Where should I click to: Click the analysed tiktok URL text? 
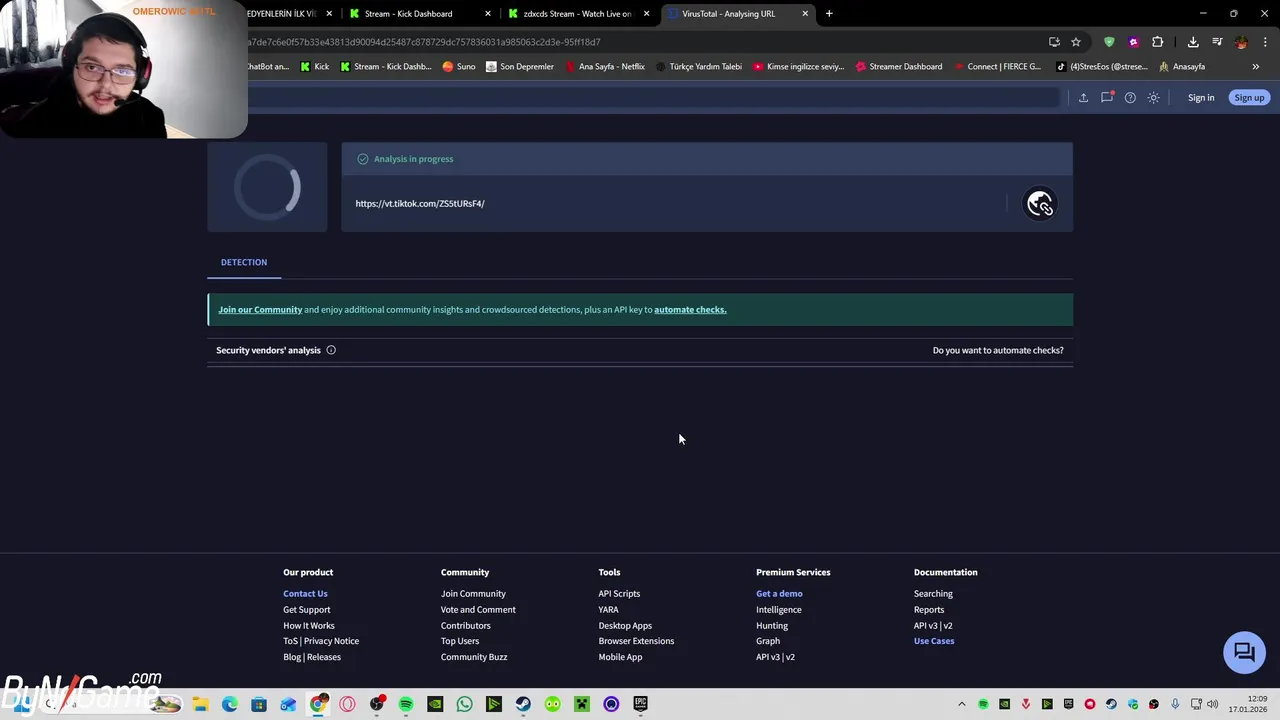coord(420,203)
